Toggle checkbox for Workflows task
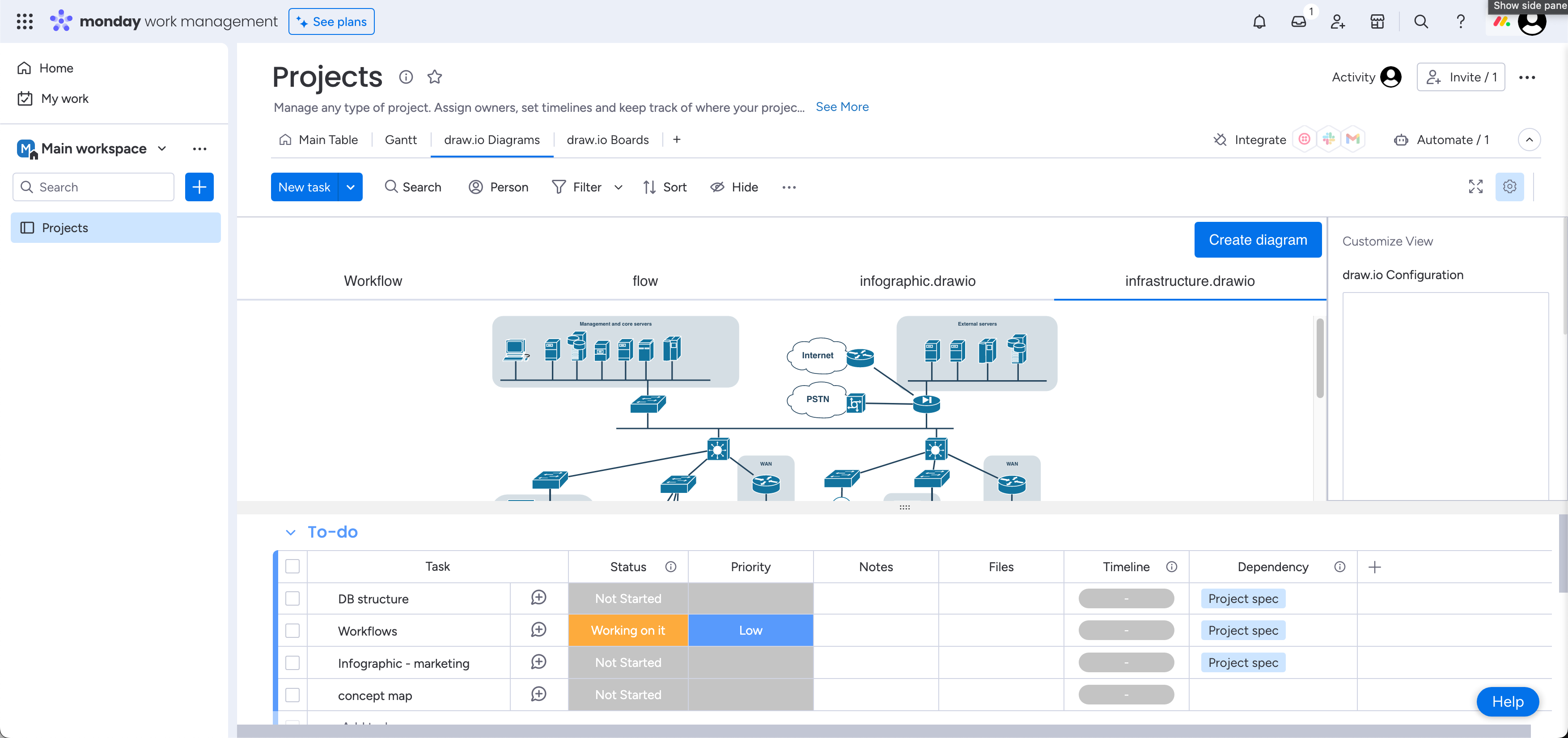This screenshot has height=738, width=1568. pos(293,630)
